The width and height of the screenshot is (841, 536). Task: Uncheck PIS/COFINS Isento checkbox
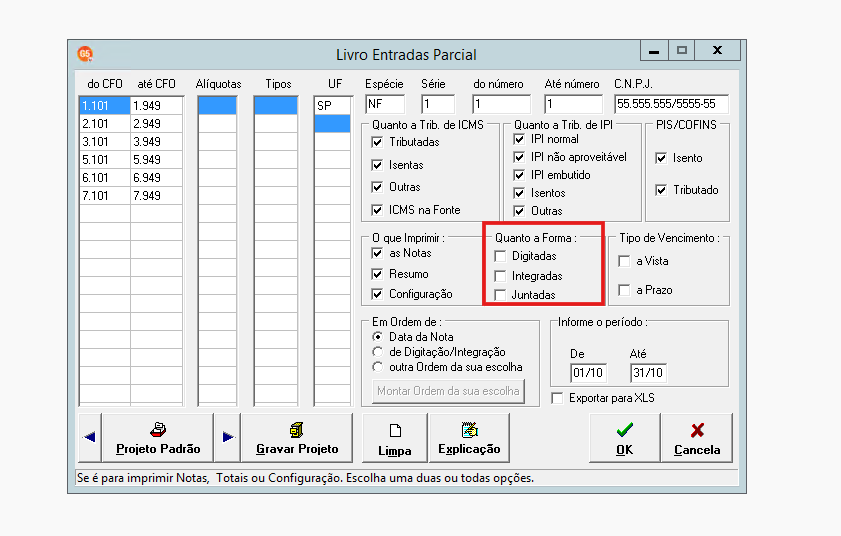[661, 158]
